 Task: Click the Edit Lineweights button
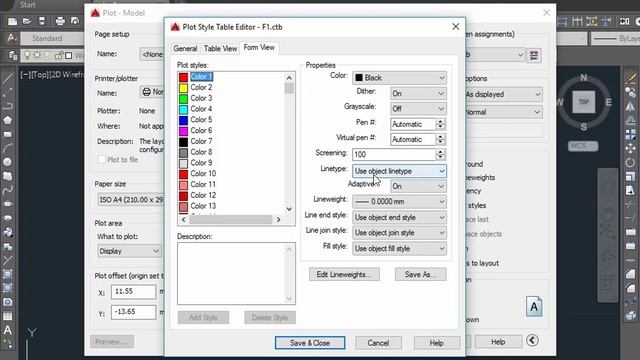(344, 274)
